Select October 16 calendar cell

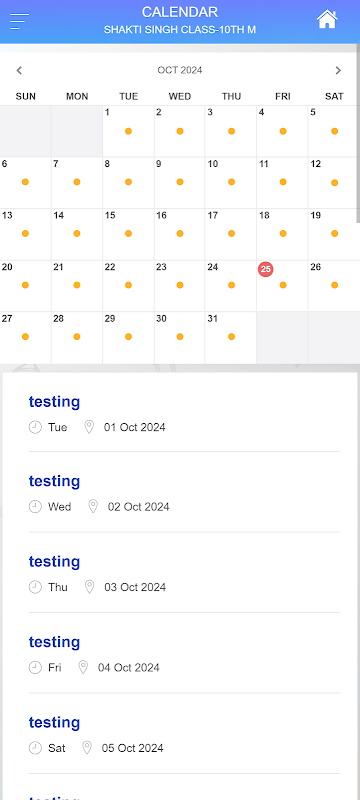(179, 234)
